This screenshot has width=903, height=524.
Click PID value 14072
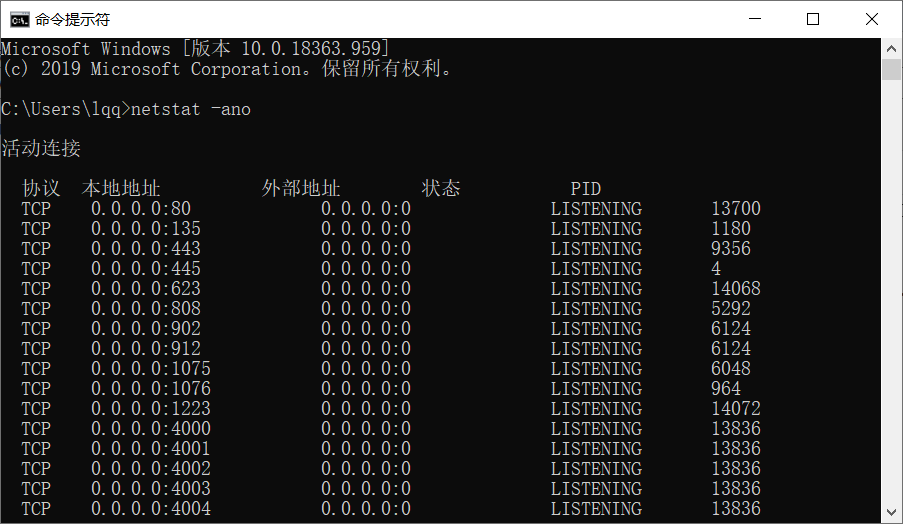[736, 409]
